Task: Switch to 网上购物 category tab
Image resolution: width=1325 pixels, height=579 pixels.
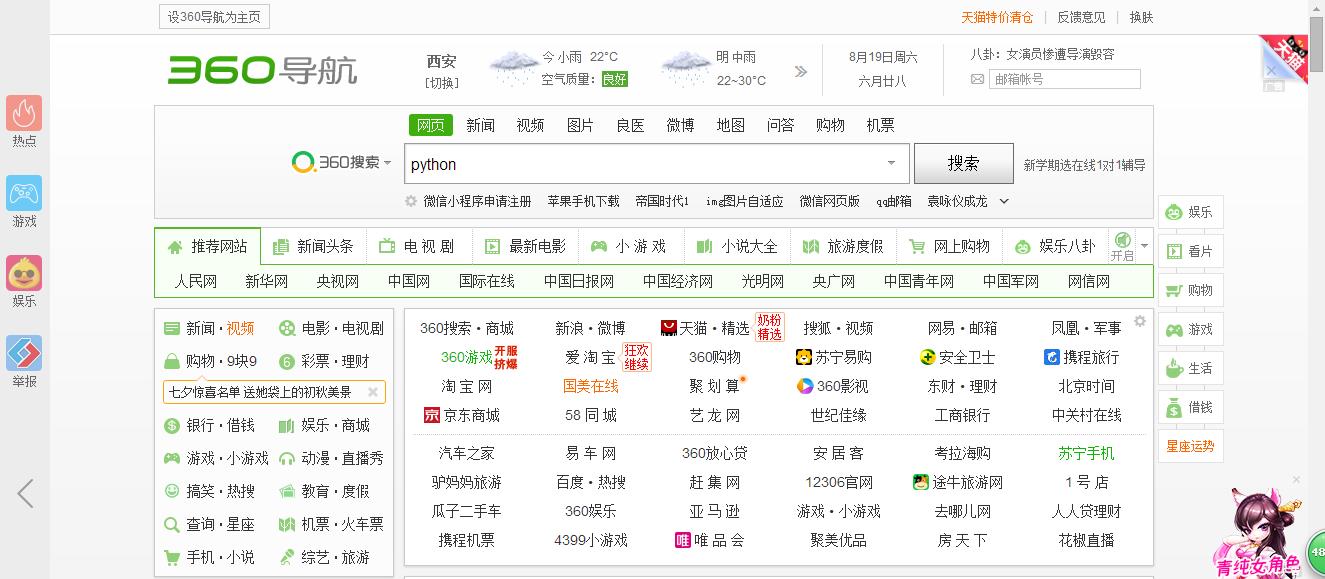Action: coord(950,246)
